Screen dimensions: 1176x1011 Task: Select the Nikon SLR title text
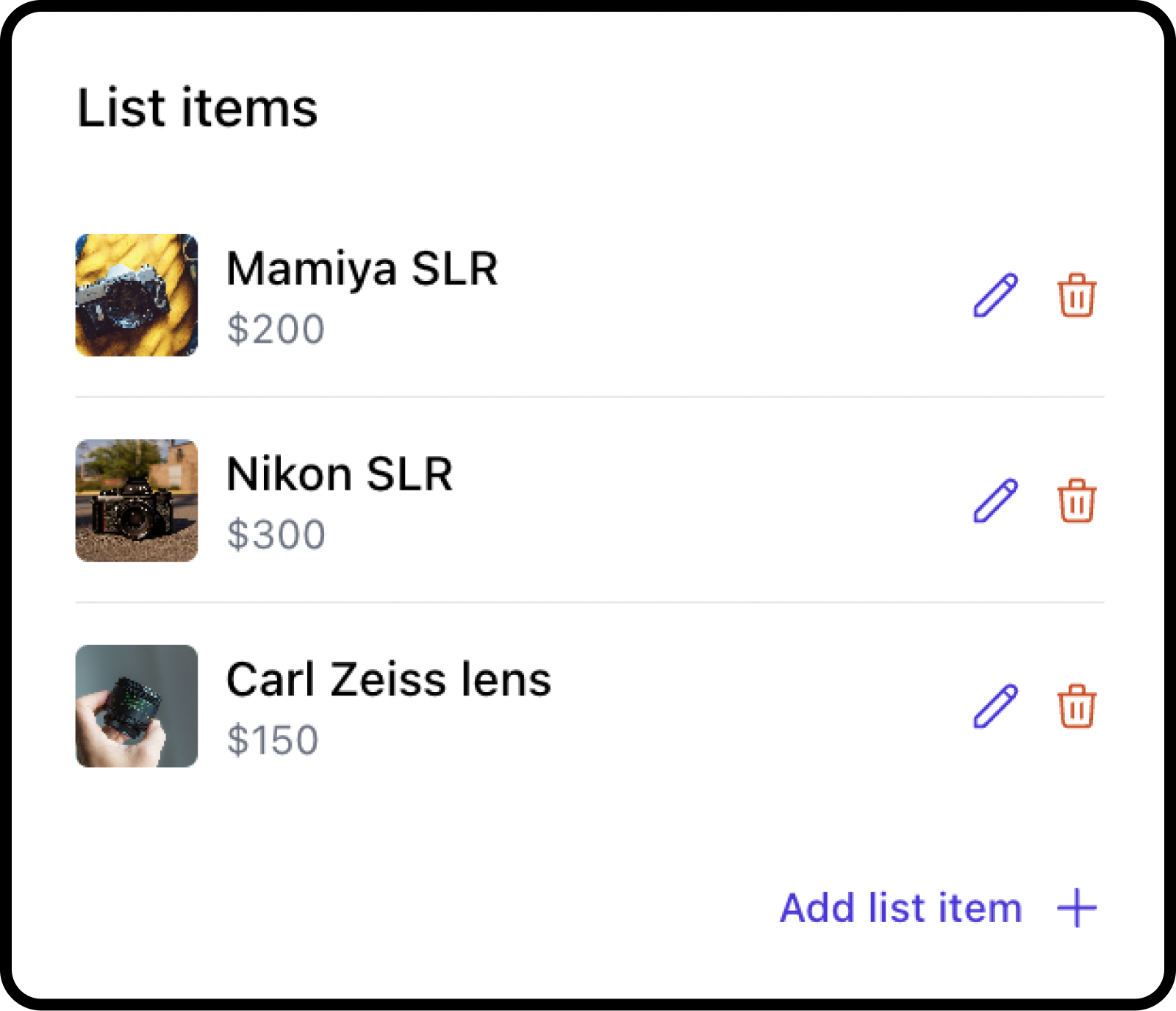(339, 474)
